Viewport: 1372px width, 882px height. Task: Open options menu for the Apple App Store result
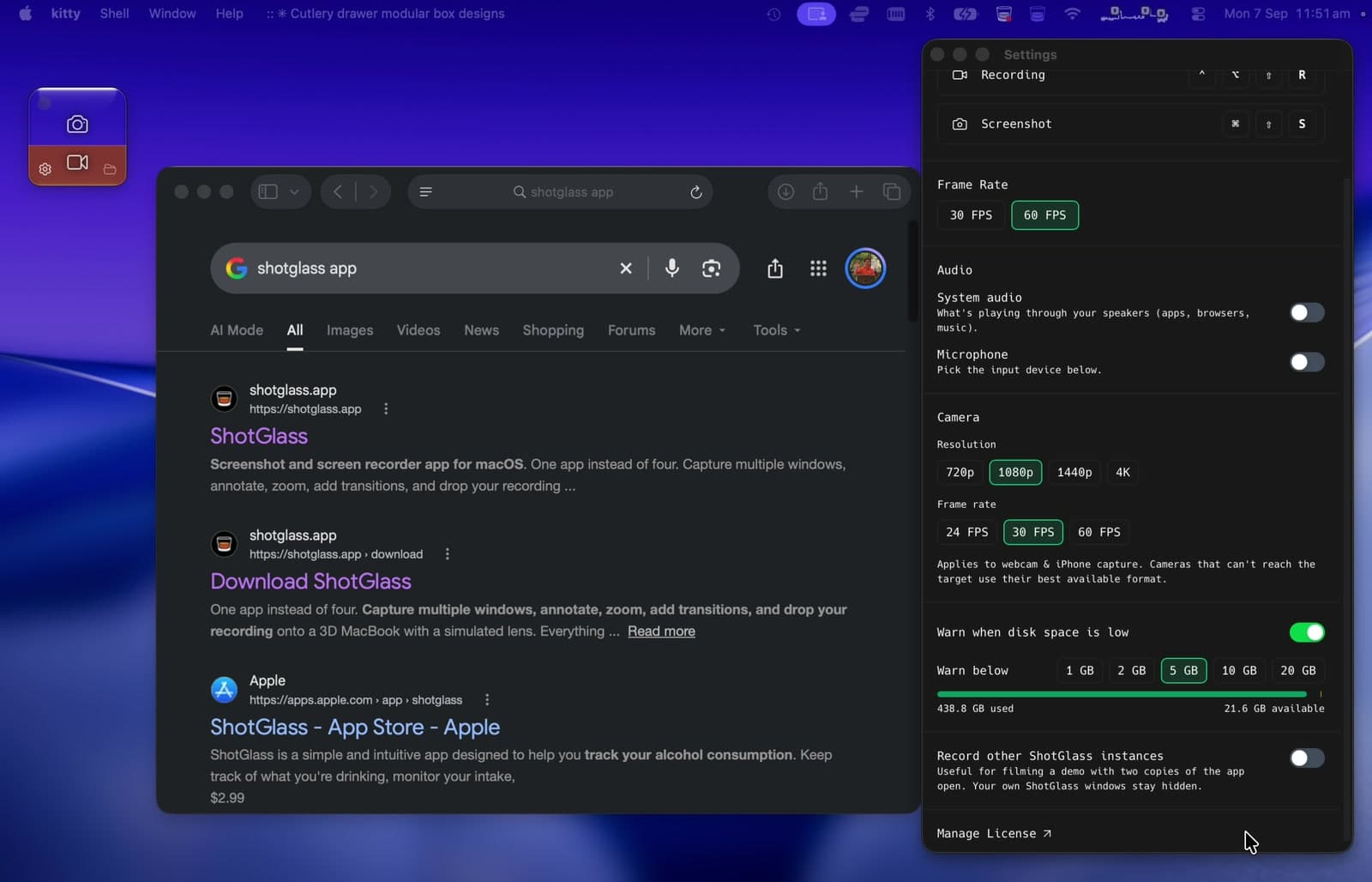[486, 700]
